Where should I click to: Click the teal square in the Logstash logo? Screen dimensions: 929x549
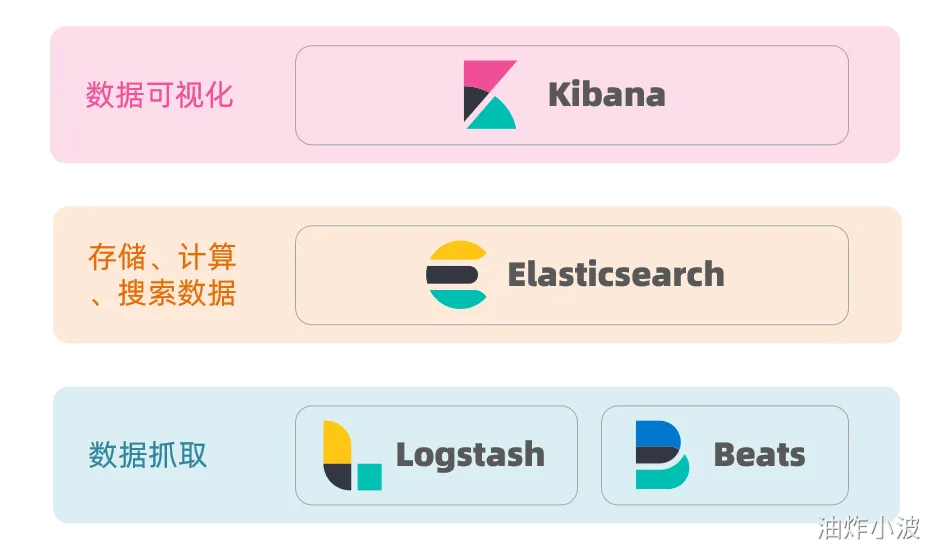[369, 476]
